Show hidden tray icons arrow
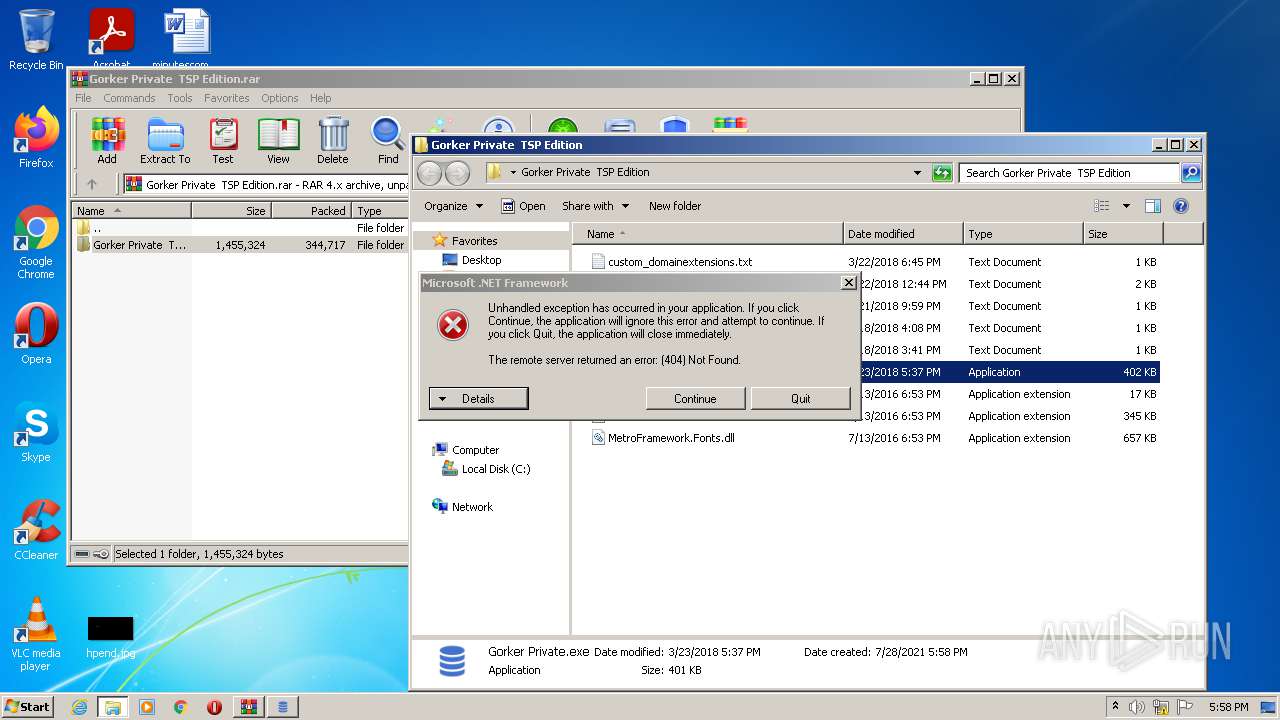Image resolution: width=1280 pixels, height=720 pixels. pyautogui.click(x=1116, y=707)
